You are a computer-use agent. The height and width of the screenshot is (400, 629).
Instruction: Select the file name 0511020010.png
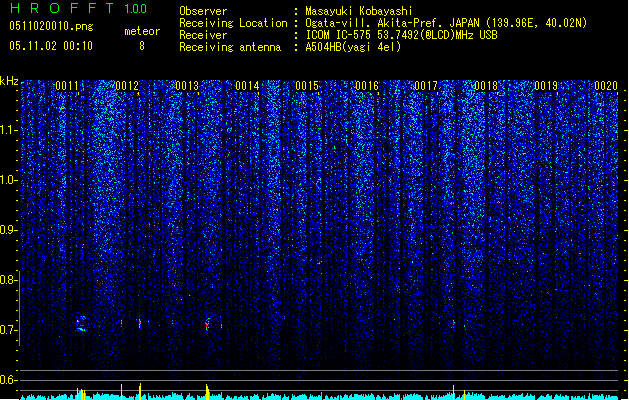[x=51, y=26]
